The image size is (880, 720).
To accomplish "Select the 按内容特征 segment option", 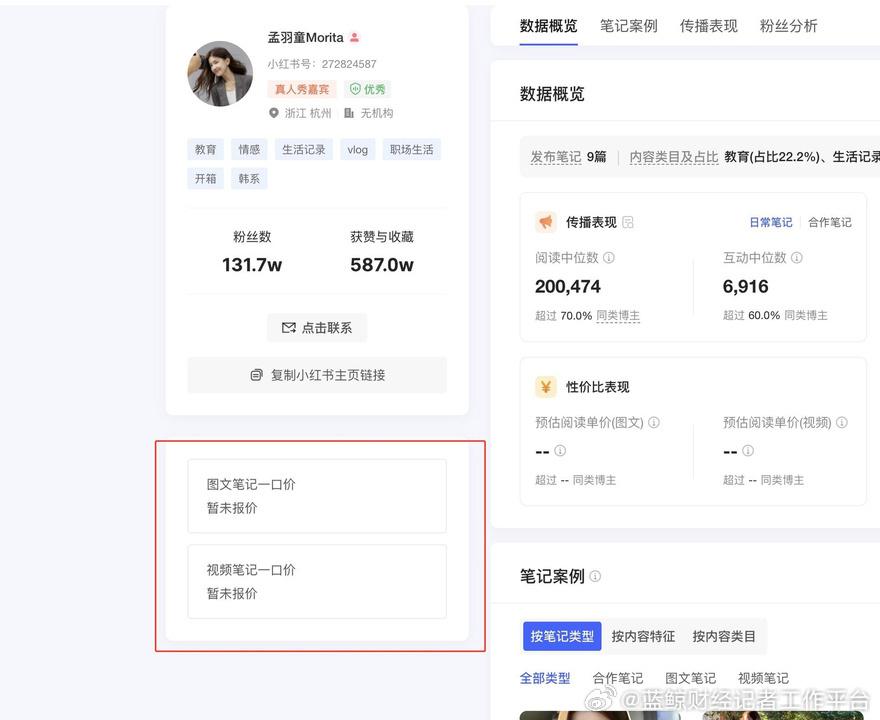I will point(643,636).
